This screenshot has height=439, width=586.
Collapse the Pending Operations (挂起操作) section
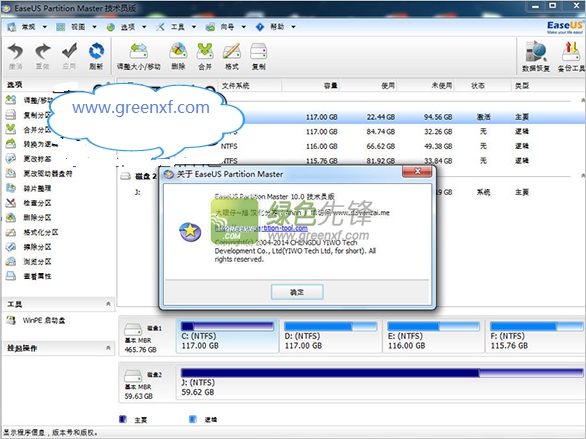(108, 348)
